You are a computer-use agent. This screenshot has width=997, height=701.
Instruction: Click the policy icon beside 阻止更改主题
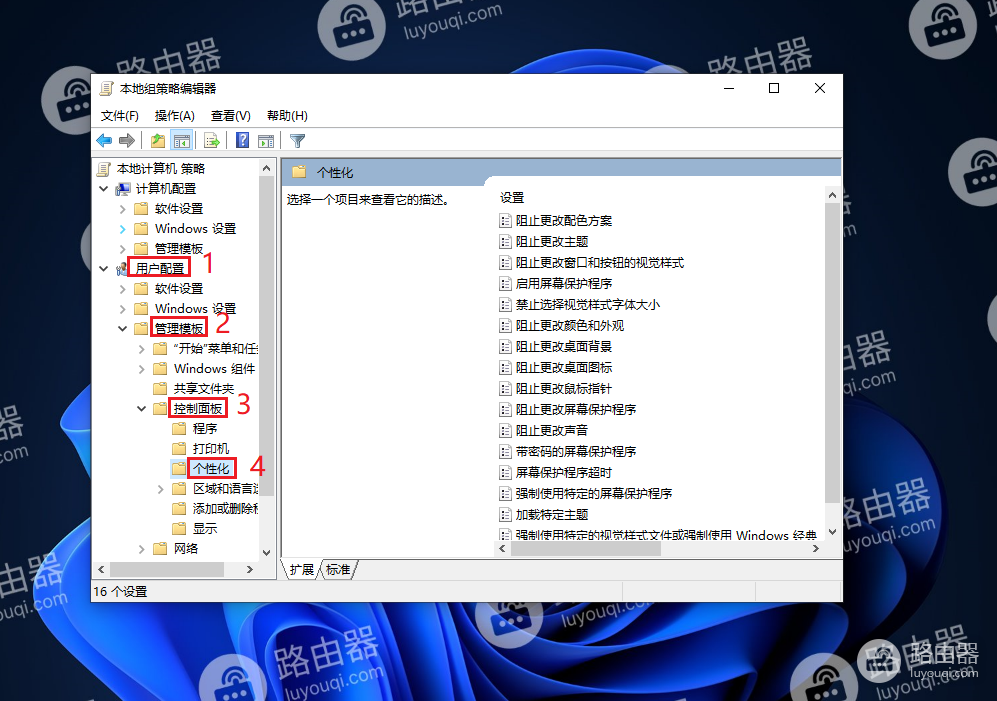pos(505,242)
